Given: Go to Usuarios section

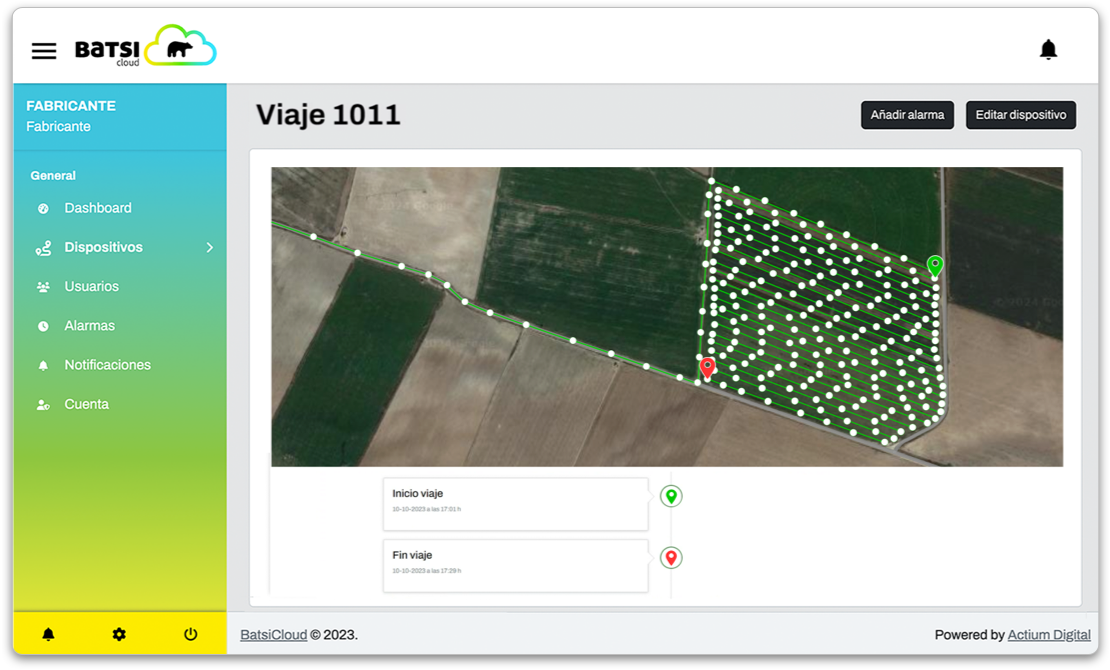Looking at the screenshot, I should [x=91, y=286].
